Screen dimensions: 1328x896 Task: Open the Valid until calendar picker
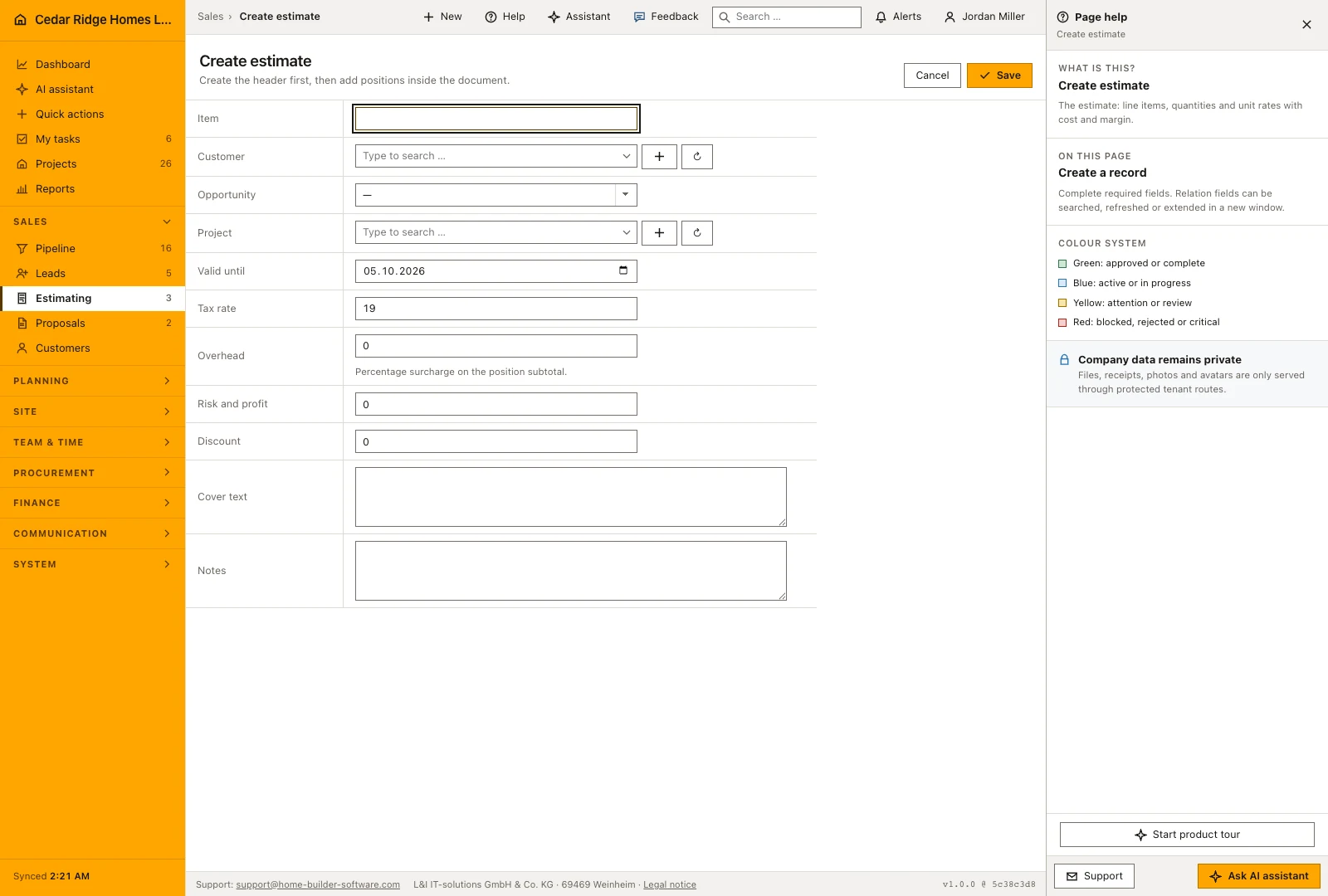click(x=623, y=270)
